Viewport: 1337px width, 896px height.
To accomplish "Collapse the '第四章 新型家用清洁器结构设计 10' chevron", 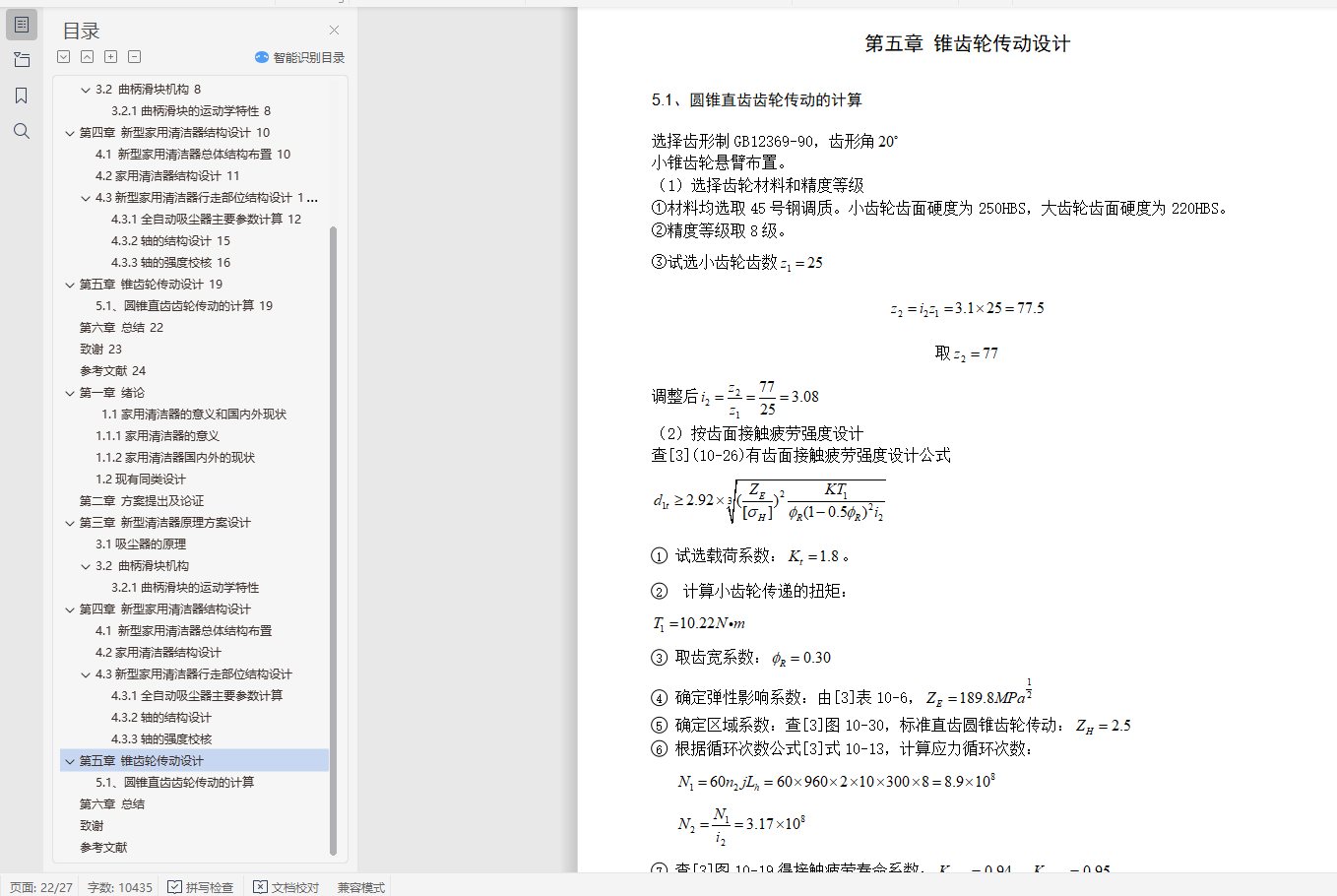I will coord(70,133).
